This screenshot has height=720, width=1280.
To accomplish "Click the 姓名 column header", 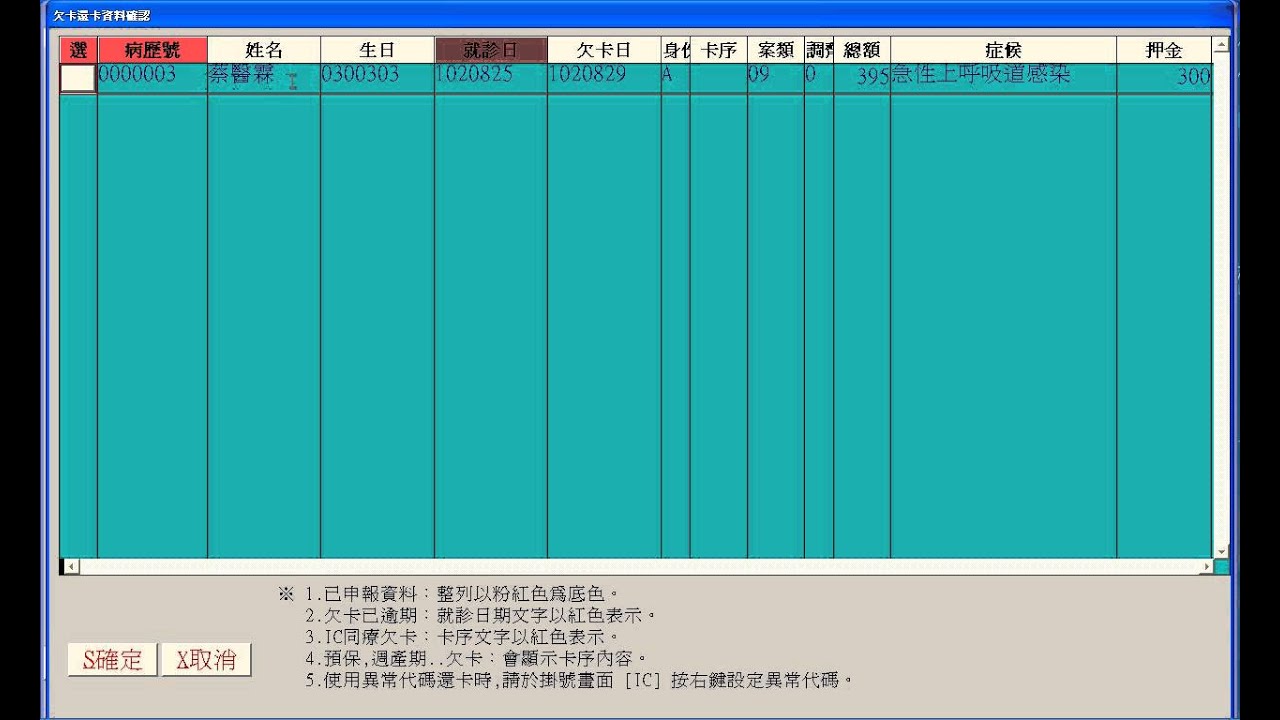I will (x=264, y=50).
